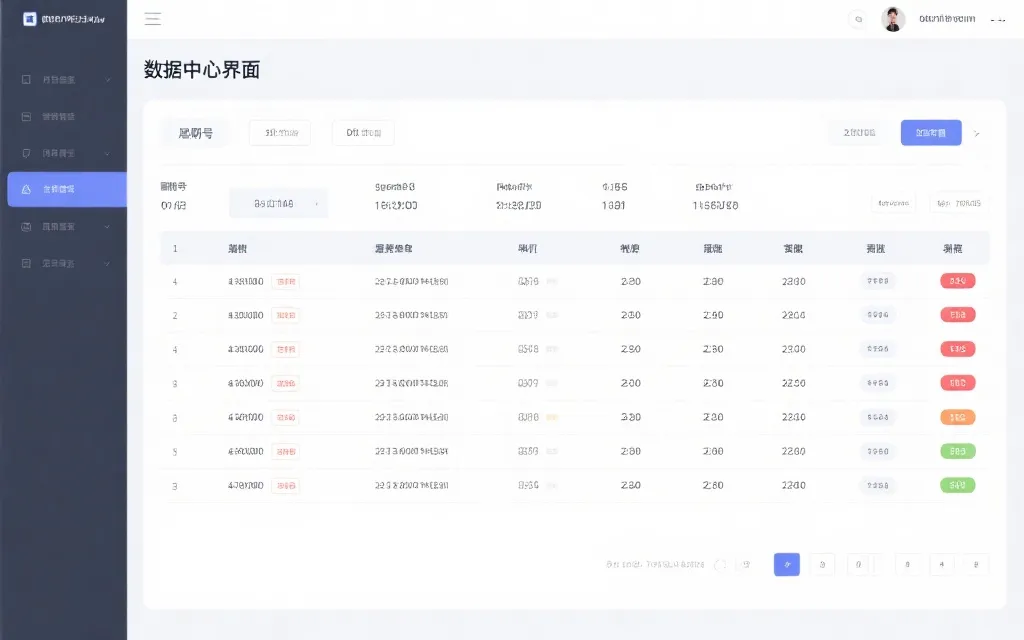
Task: Click the third sidebar item's shield icon
Action: (x=27, y=153)
